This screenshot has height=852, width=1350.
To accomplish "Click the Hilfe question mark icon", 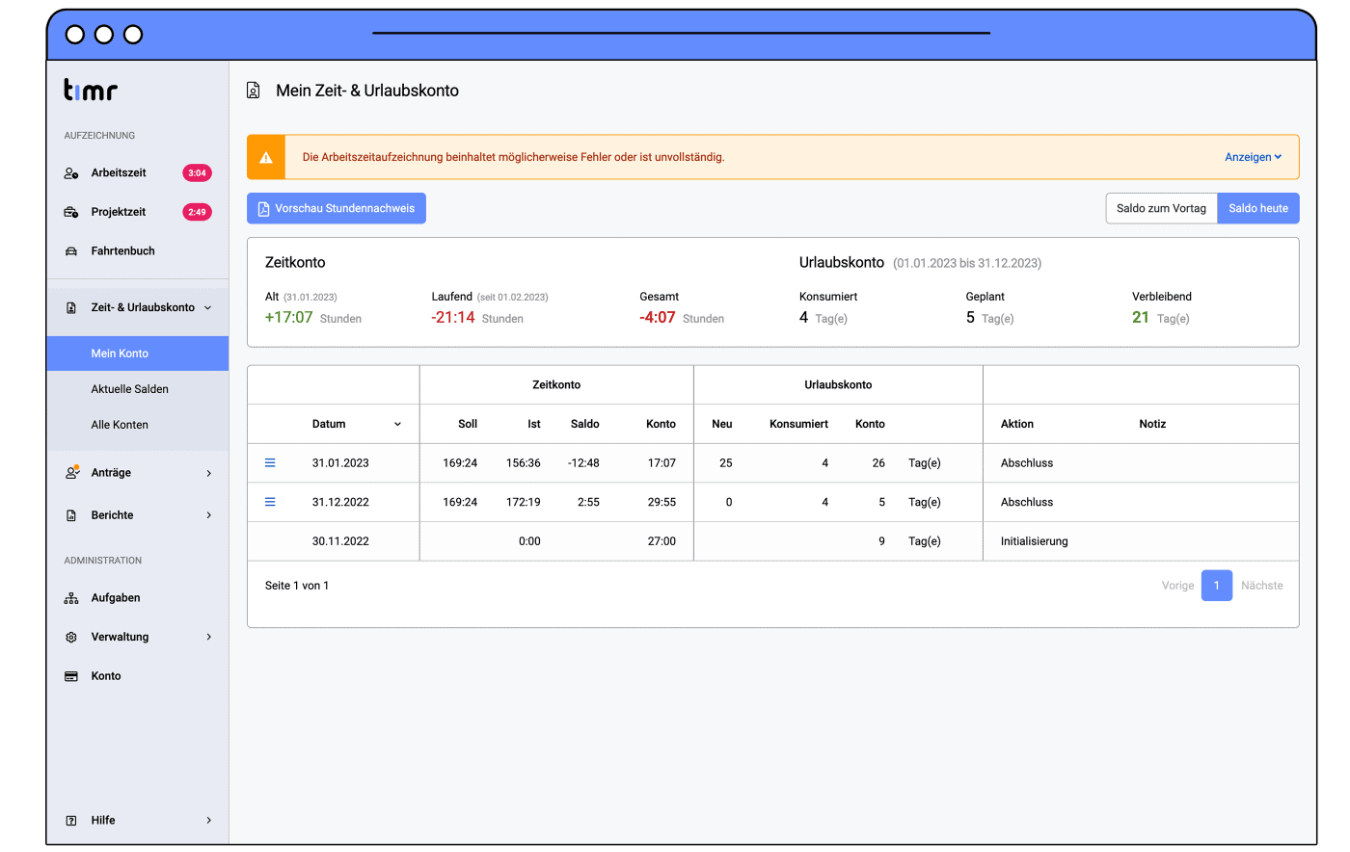I will (71, 820).
